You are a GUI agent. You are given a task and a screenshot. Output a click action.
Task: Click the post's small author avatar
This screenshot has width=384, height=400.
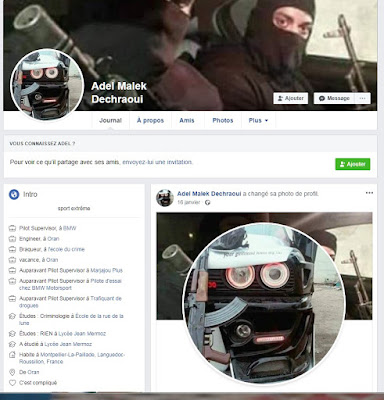click(165, 198)
